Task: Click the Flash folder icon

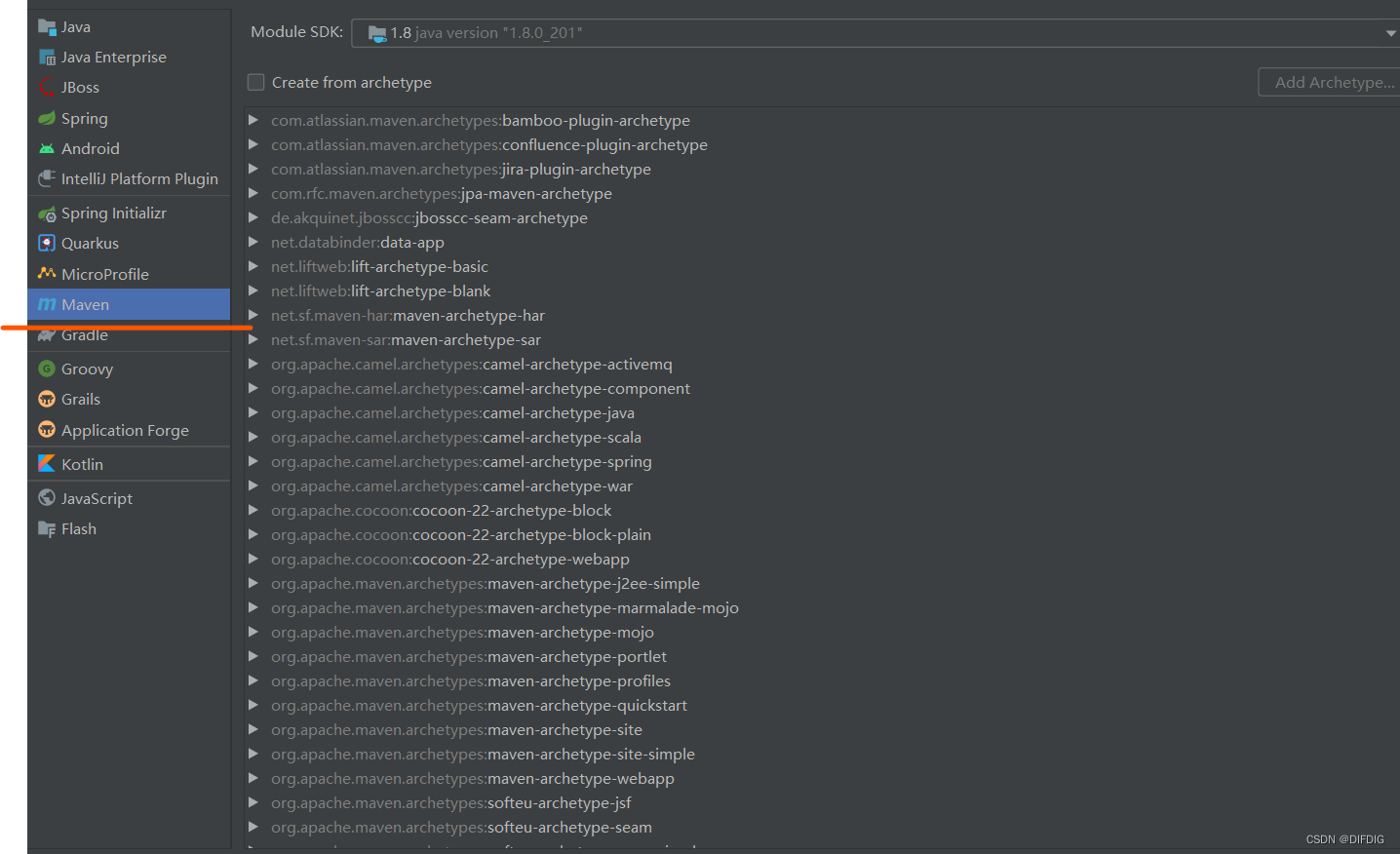Action: [47, 528]
